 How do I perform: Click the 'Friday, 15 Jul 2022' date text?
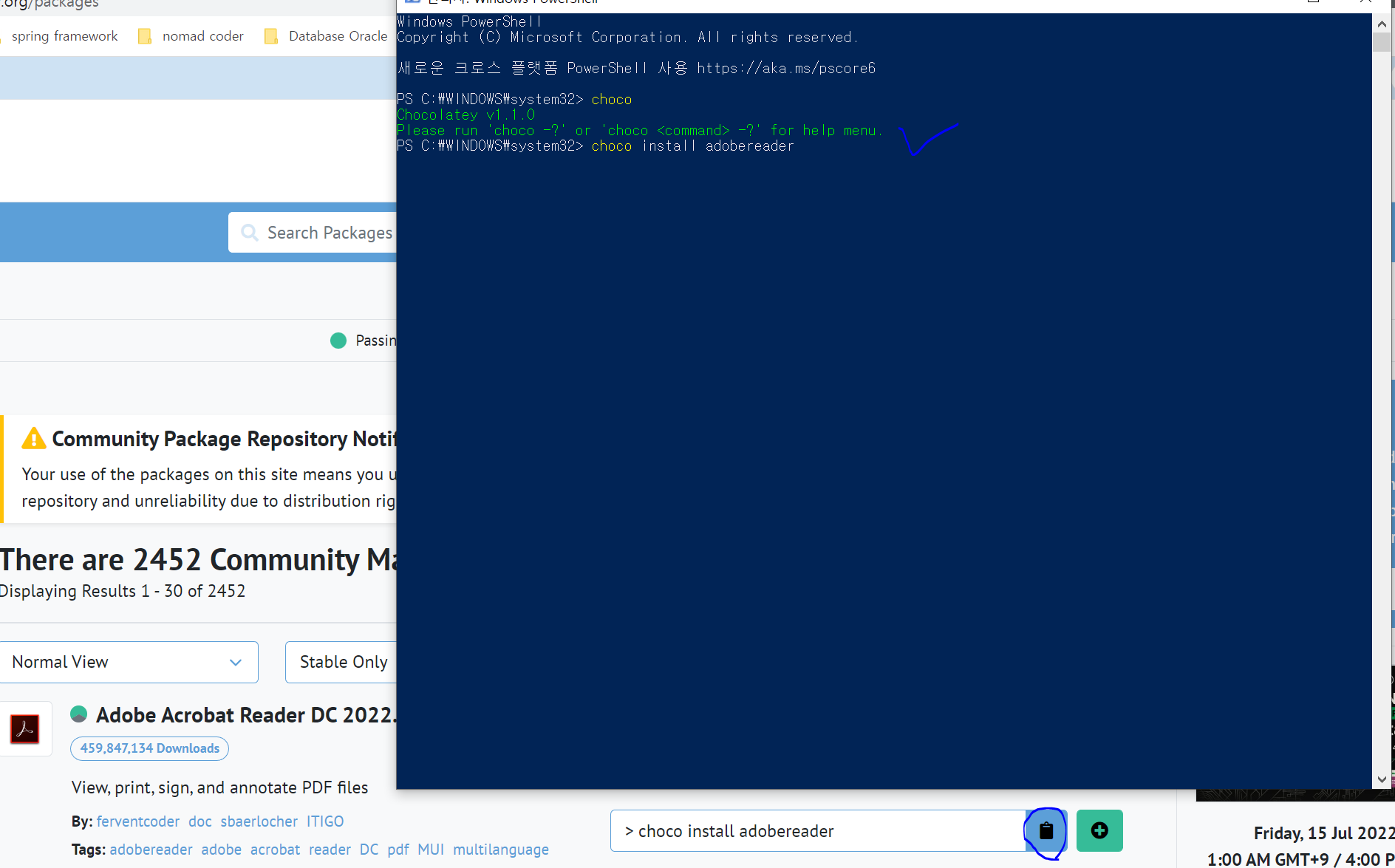coord(1323,833)
